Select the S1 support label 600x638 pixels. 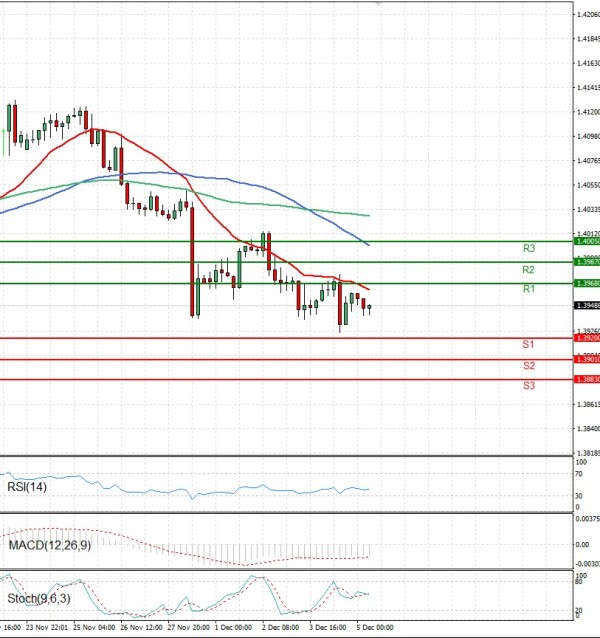tap(529, 344)
